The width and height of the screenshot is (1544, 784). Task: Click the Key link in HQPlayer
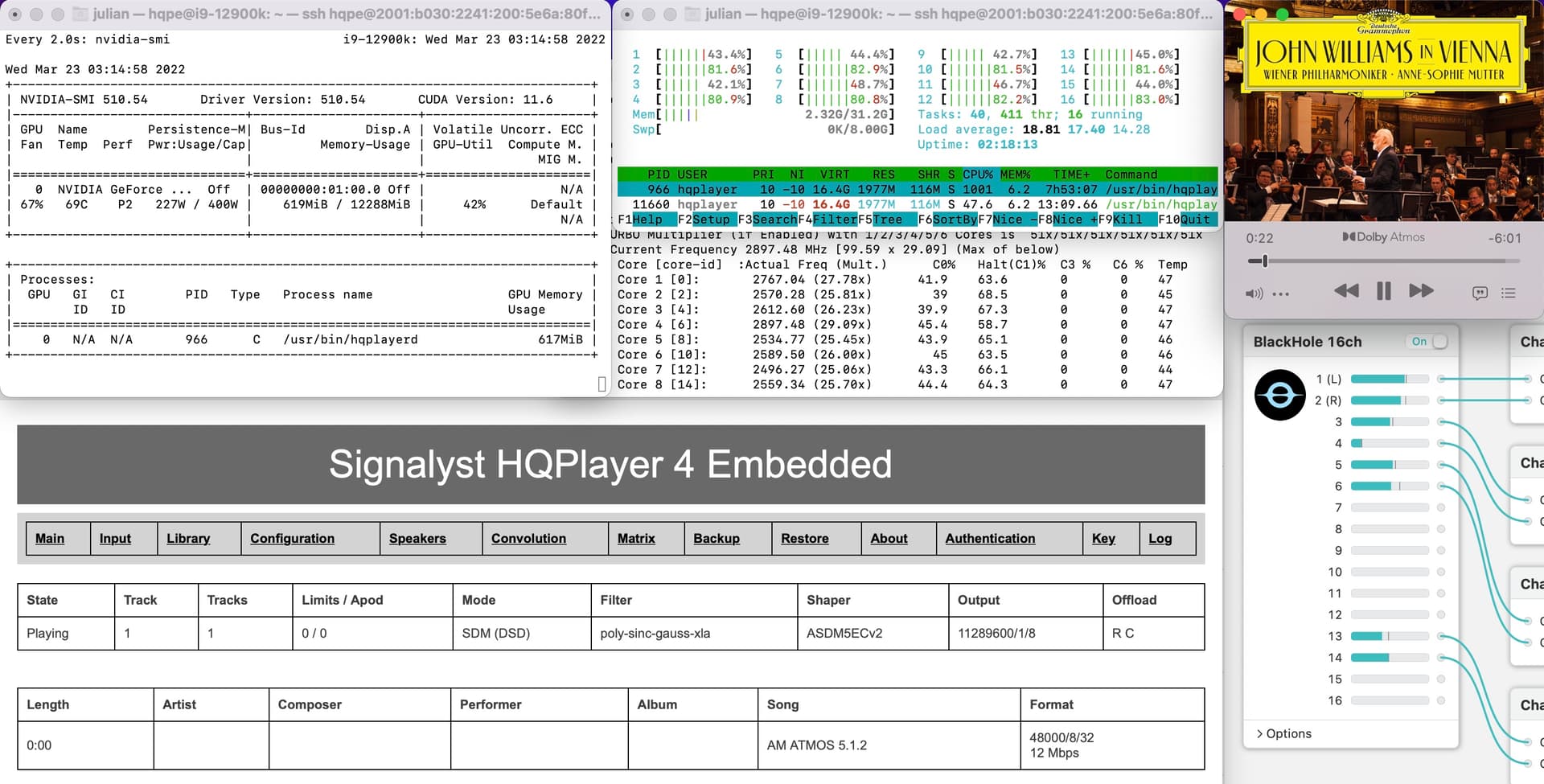click(1103, 538)
